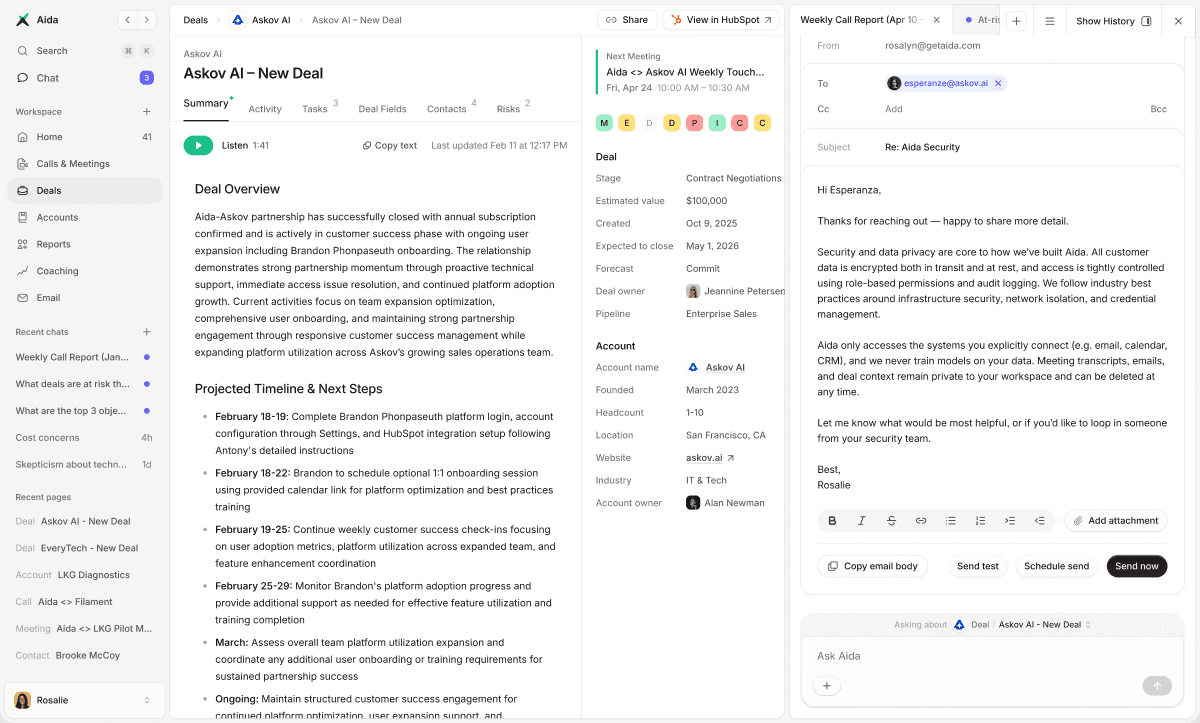The width and height of the screenshot is (1200, 723).
Task: Open the Cost concerns chat
Action: pyautogui.click(x=84, y=438)
